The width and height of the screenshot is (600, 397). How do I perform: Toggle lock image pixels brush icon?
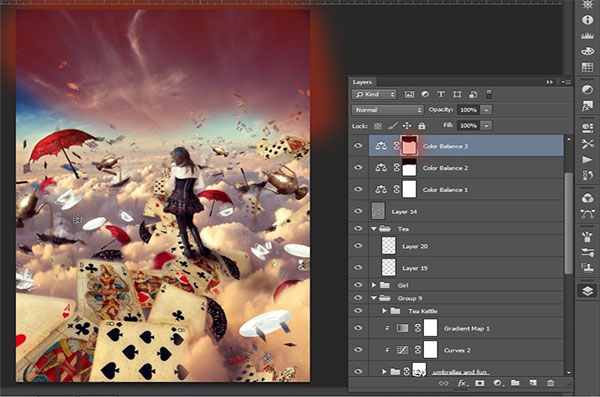coord(392,126)
